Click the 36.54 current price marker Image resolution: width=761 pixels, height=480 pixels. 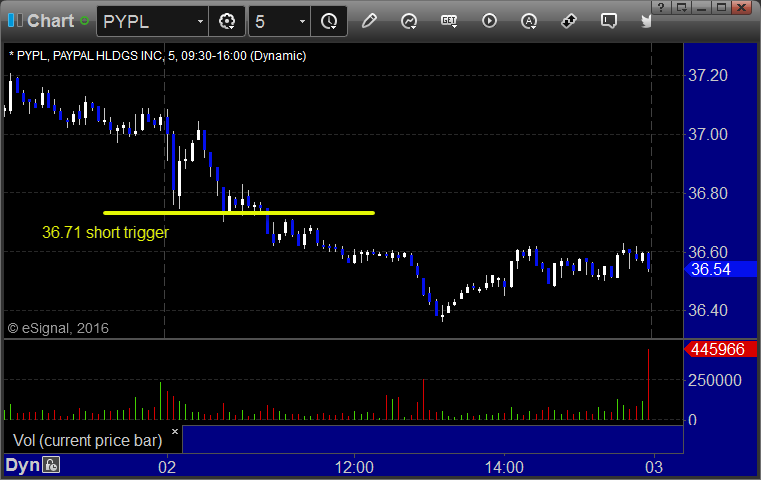pos(720,269)
